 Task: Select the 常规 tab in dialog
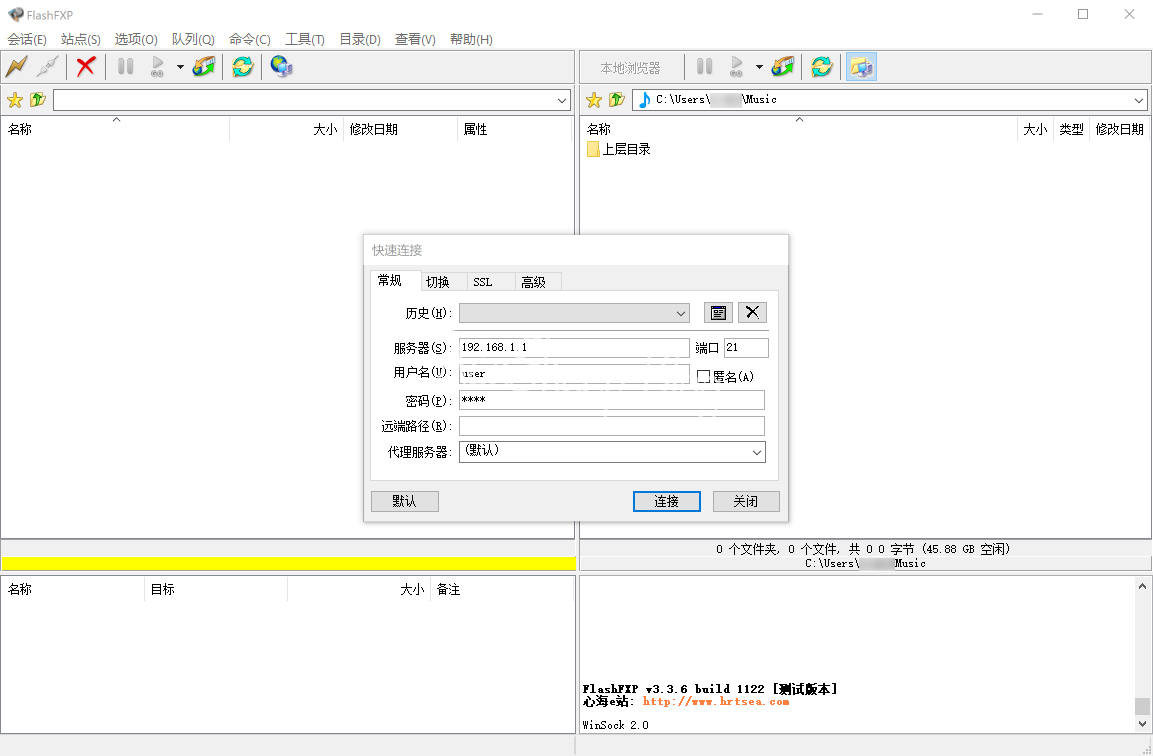pyautogui.click(x=395, y=280)
